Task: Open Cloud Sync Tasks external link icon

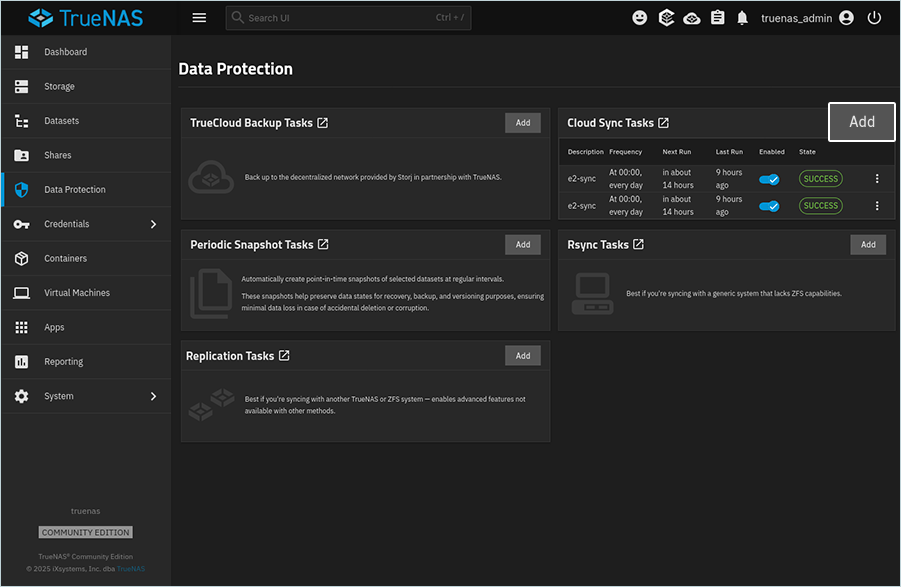Action: [663, 123]
